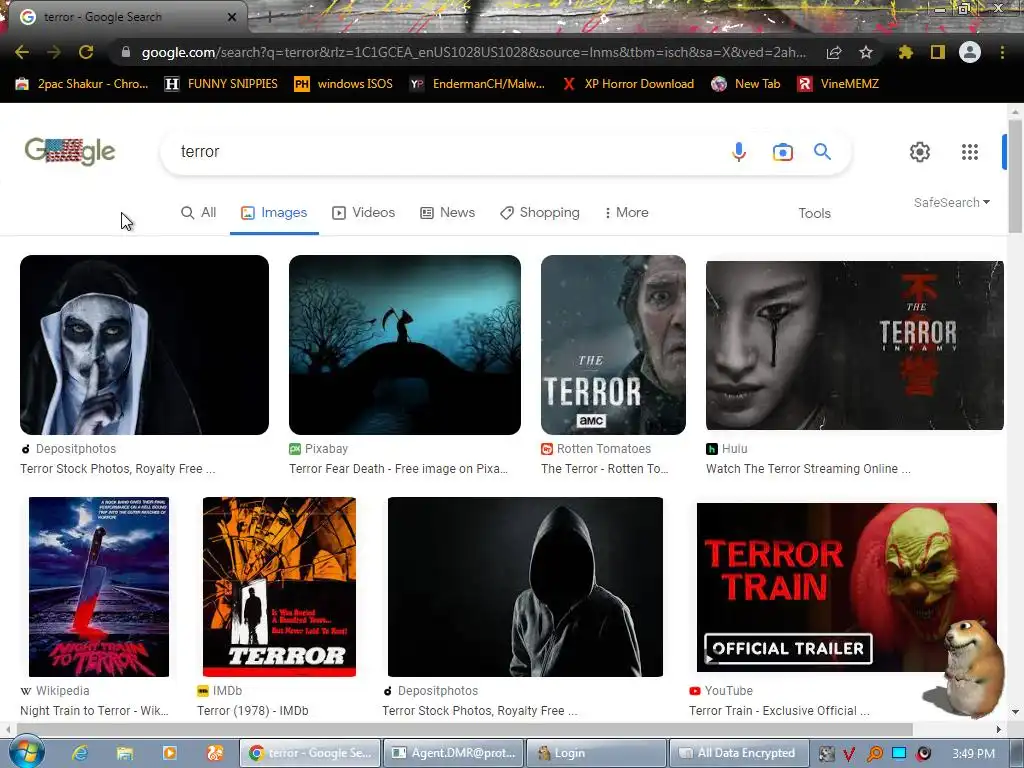The width and height of the screenshot is (1024, 768).
Task: Toggle the browser side panel icon
Action: pos(938,52)
